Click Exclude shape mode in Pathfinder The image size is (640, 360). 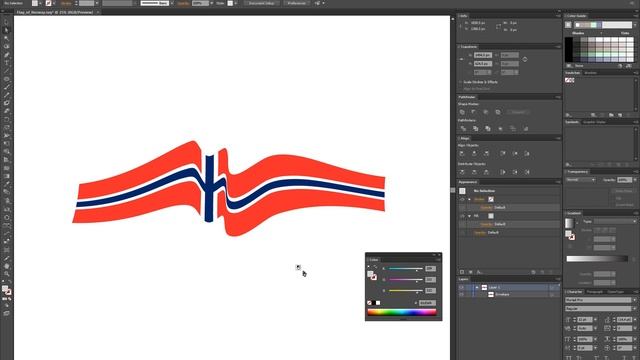click(498, 112)
